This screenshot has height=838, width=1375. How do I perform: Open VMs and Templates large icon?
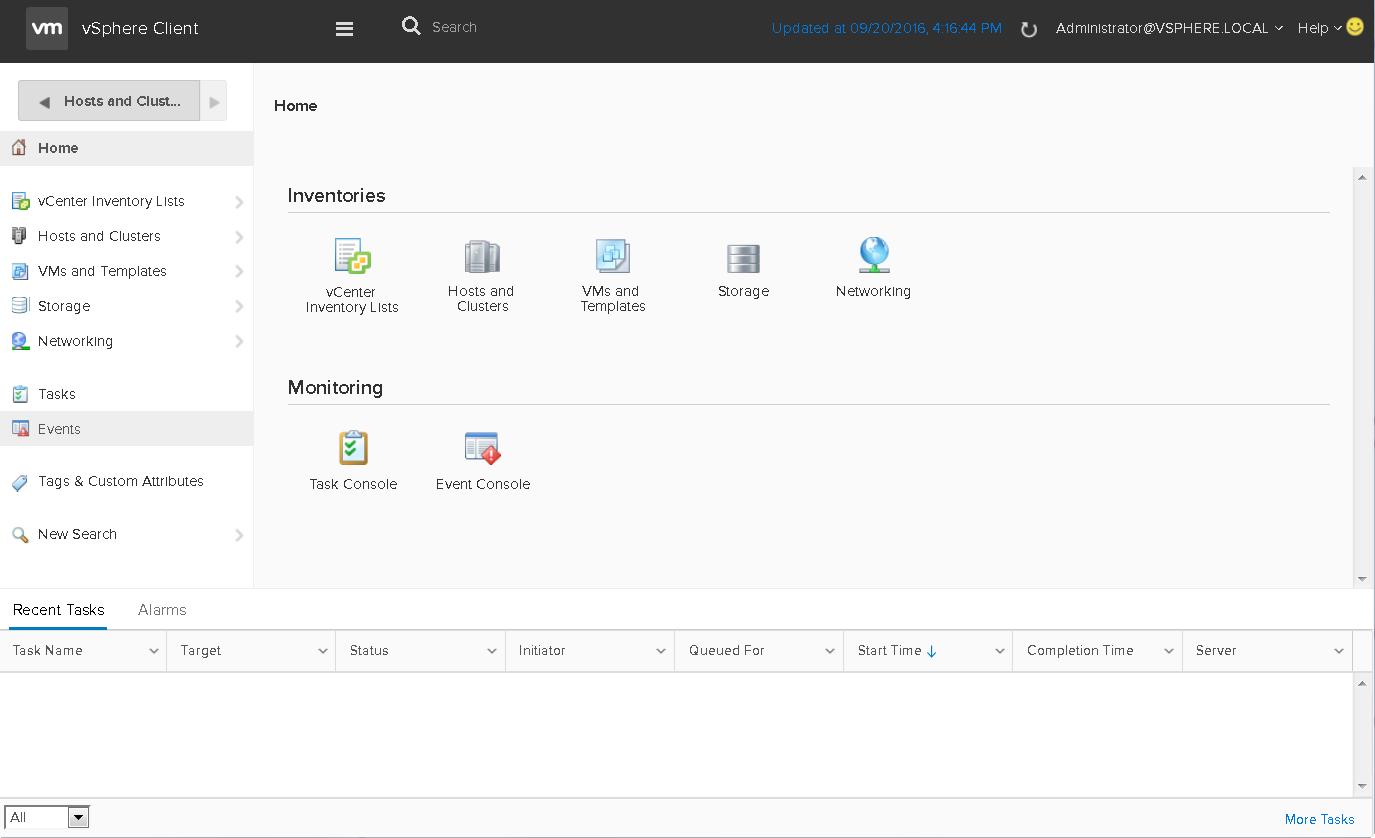tap(612, 257)
